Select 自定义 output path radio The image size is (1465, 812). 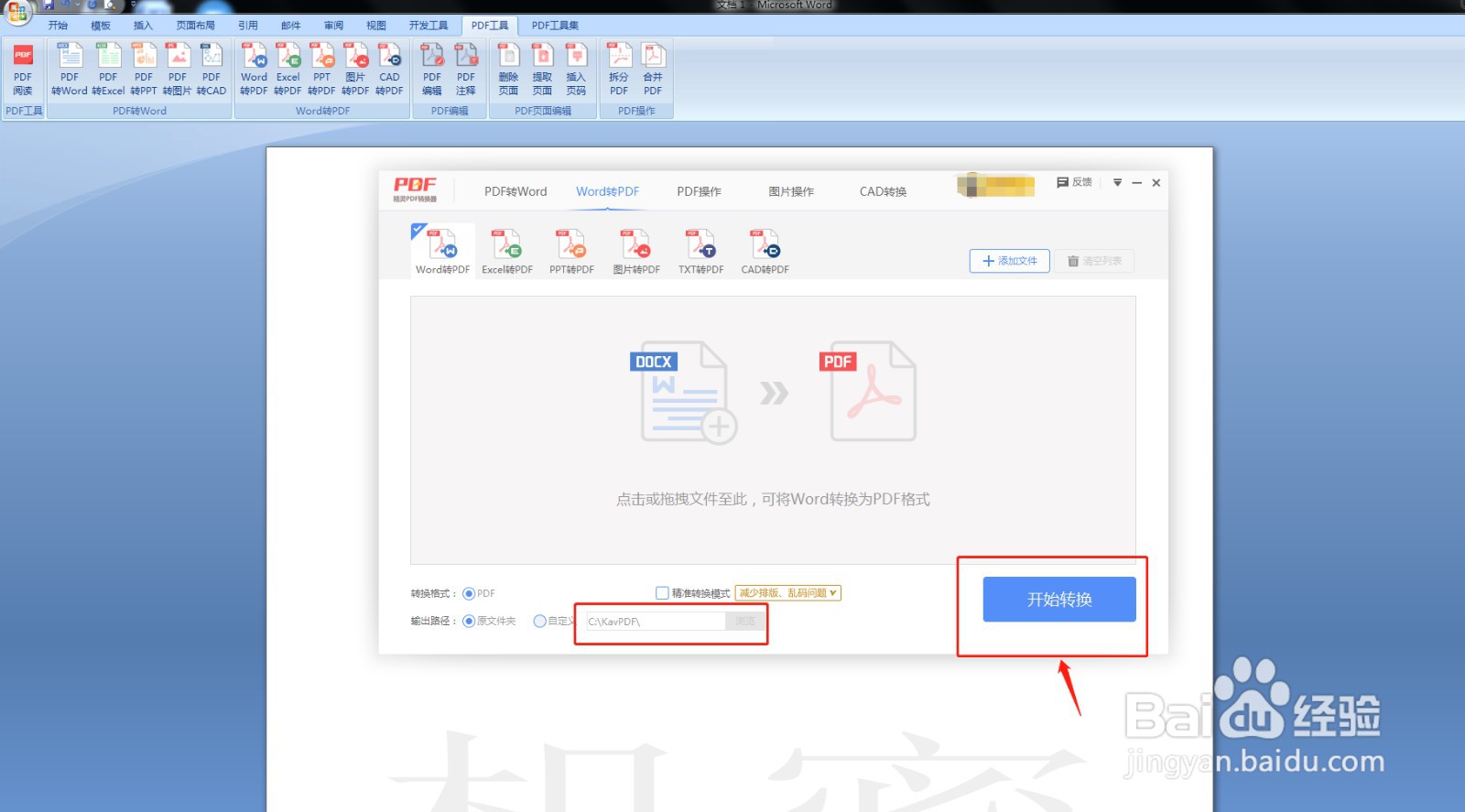[540, 621]
